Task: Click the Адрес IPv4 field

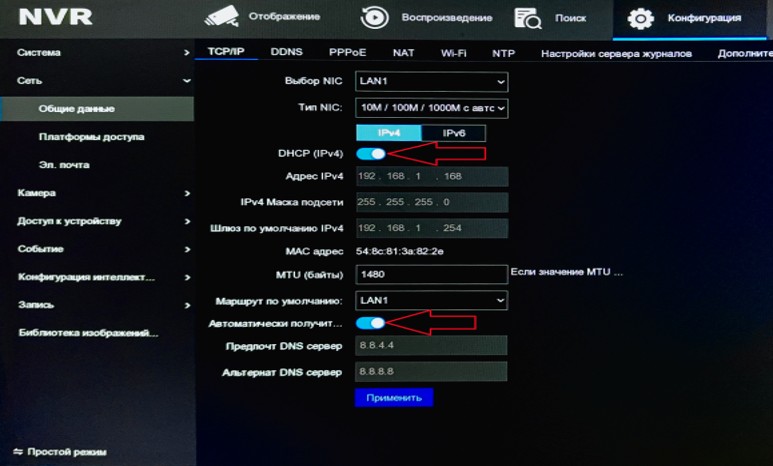Action: pos(432,176)
